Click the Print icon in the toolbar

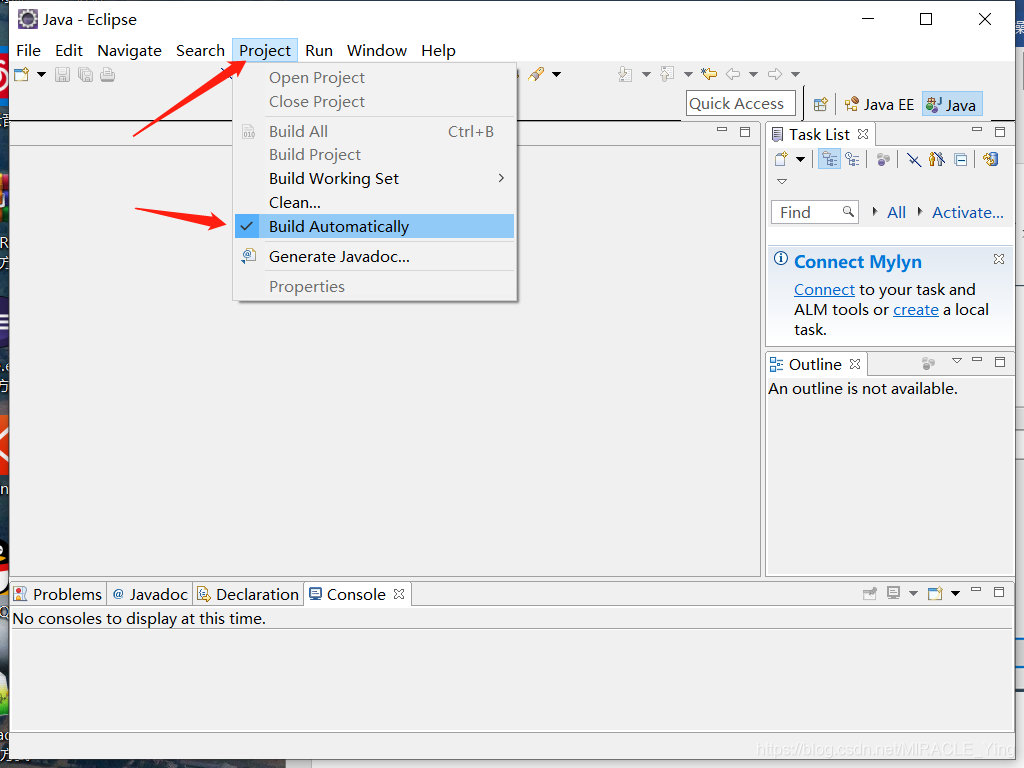coord(108,74)
